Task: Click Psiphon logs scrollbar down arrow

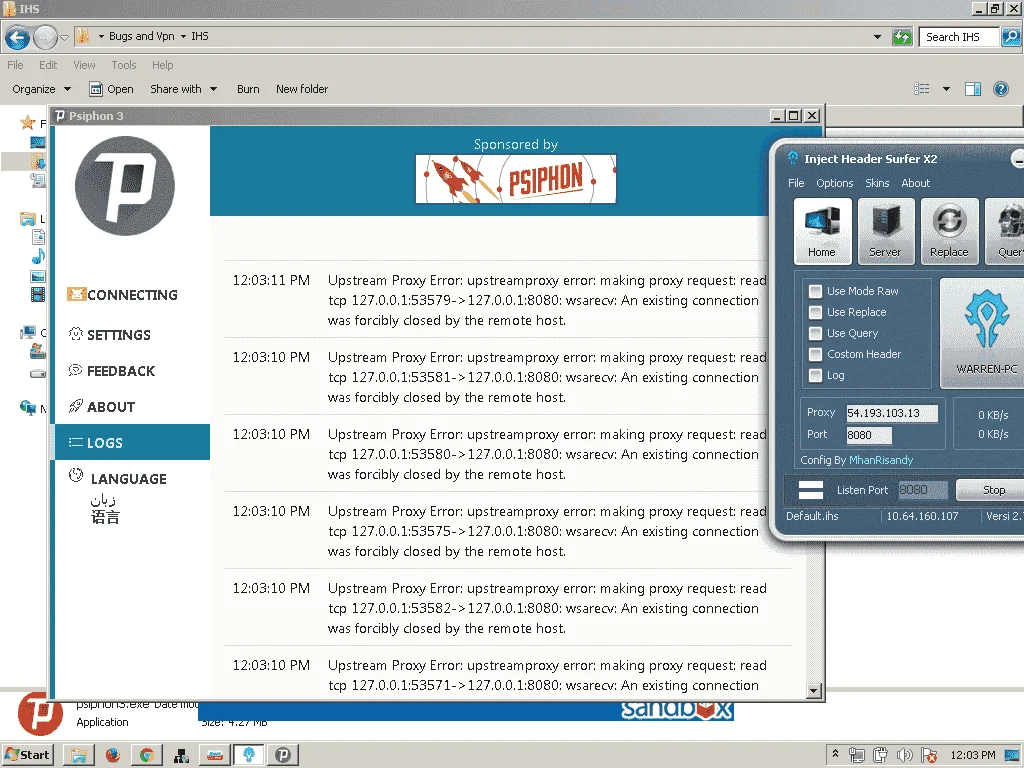Action: click(813, 691)
